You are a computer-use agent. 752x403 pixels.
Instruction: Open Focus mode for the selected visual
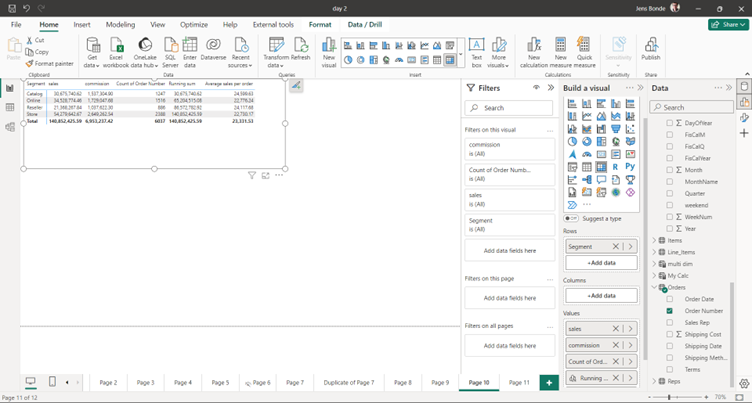click(266, 176)
